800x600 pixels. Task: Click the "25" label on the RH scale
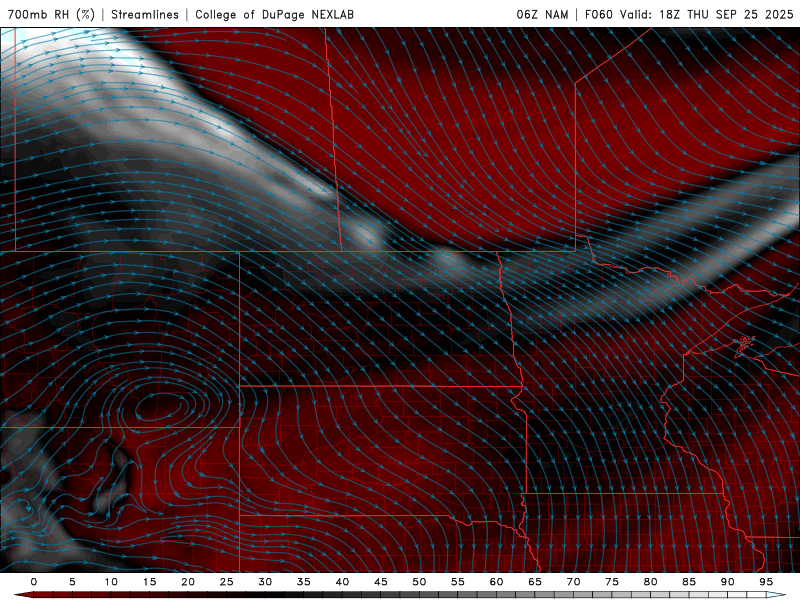point(227,582)
